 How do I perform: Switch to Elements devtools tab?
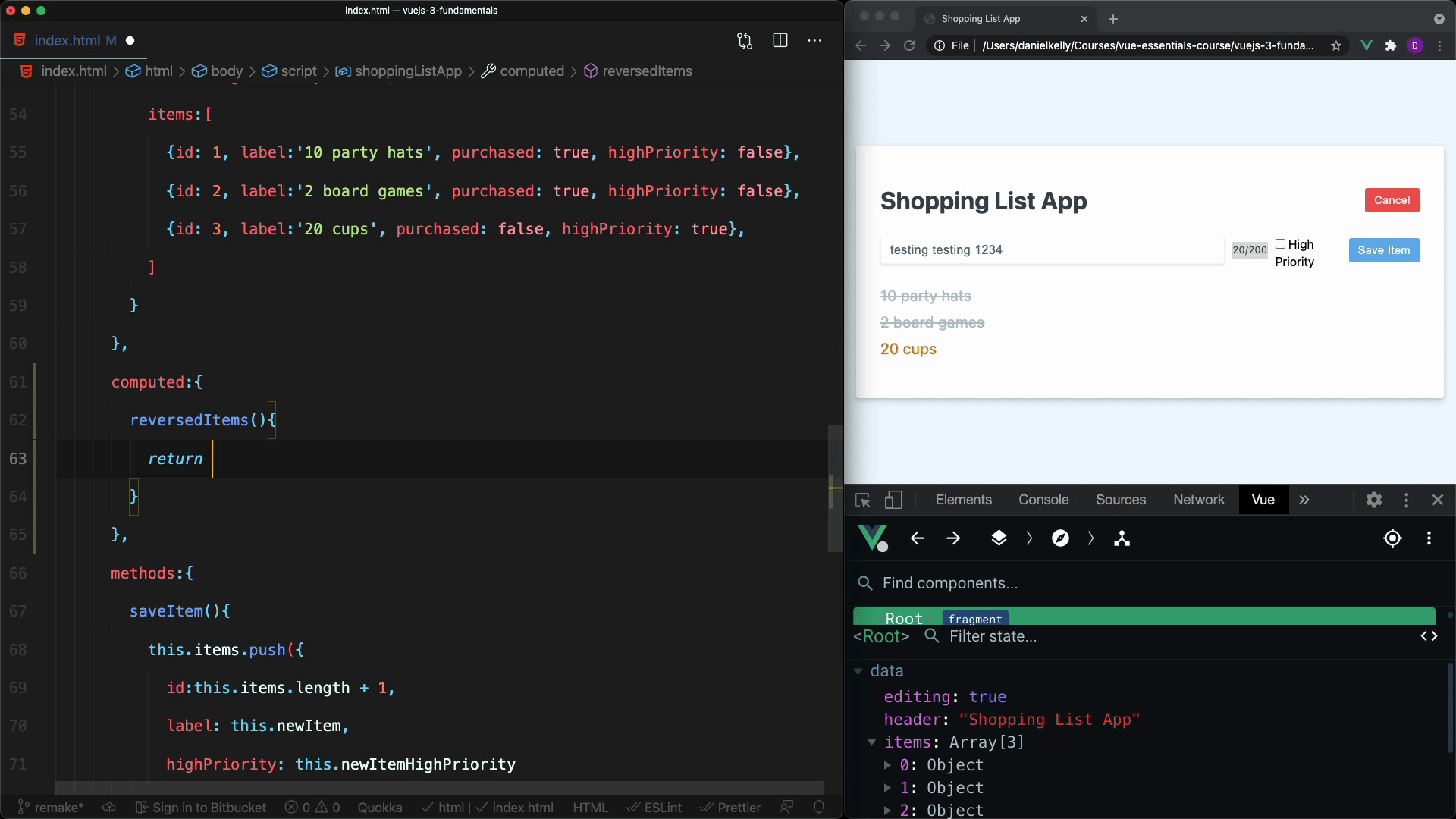[x=964, y=500]
